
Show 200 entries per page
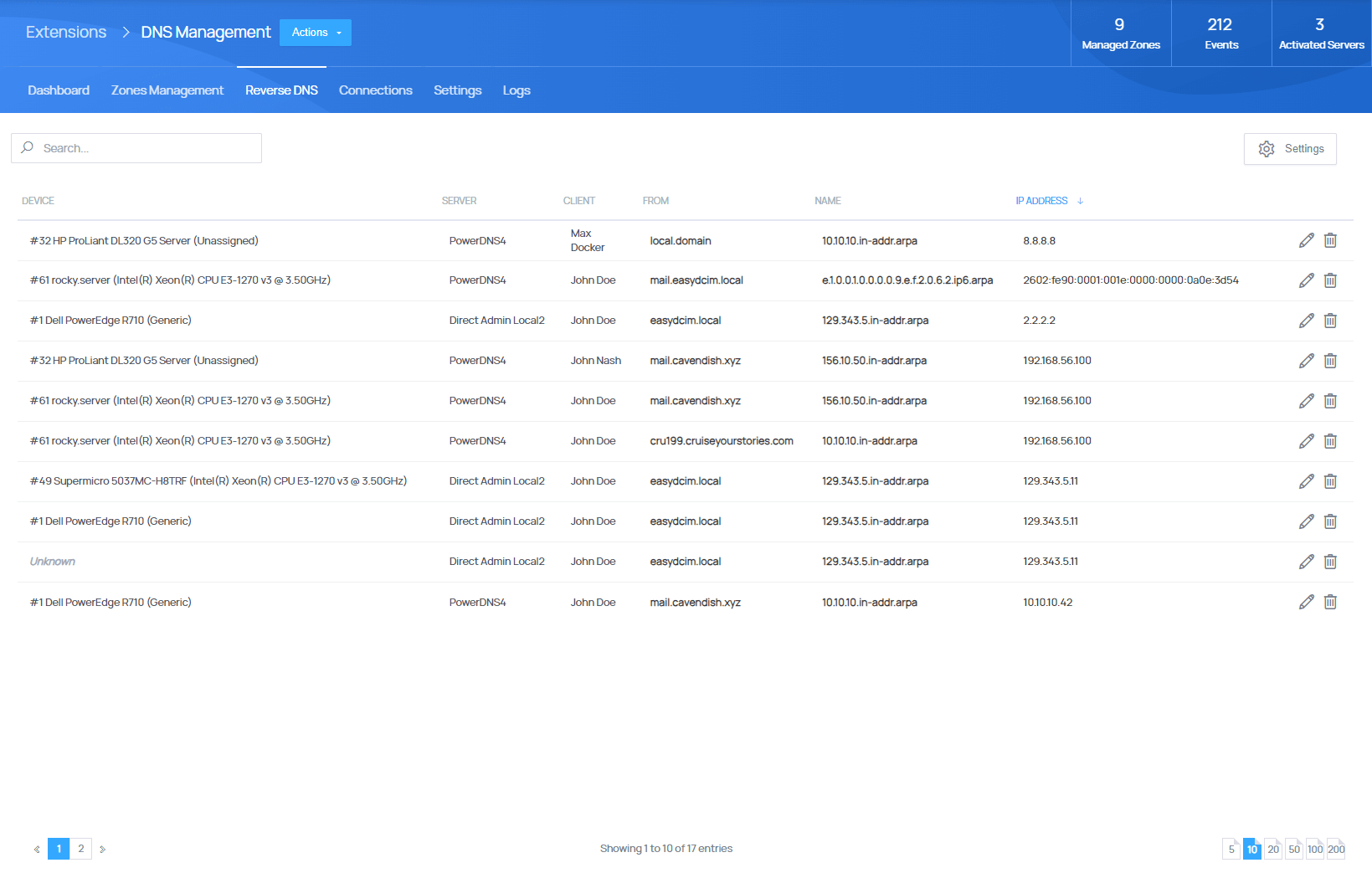[1336, 849]
